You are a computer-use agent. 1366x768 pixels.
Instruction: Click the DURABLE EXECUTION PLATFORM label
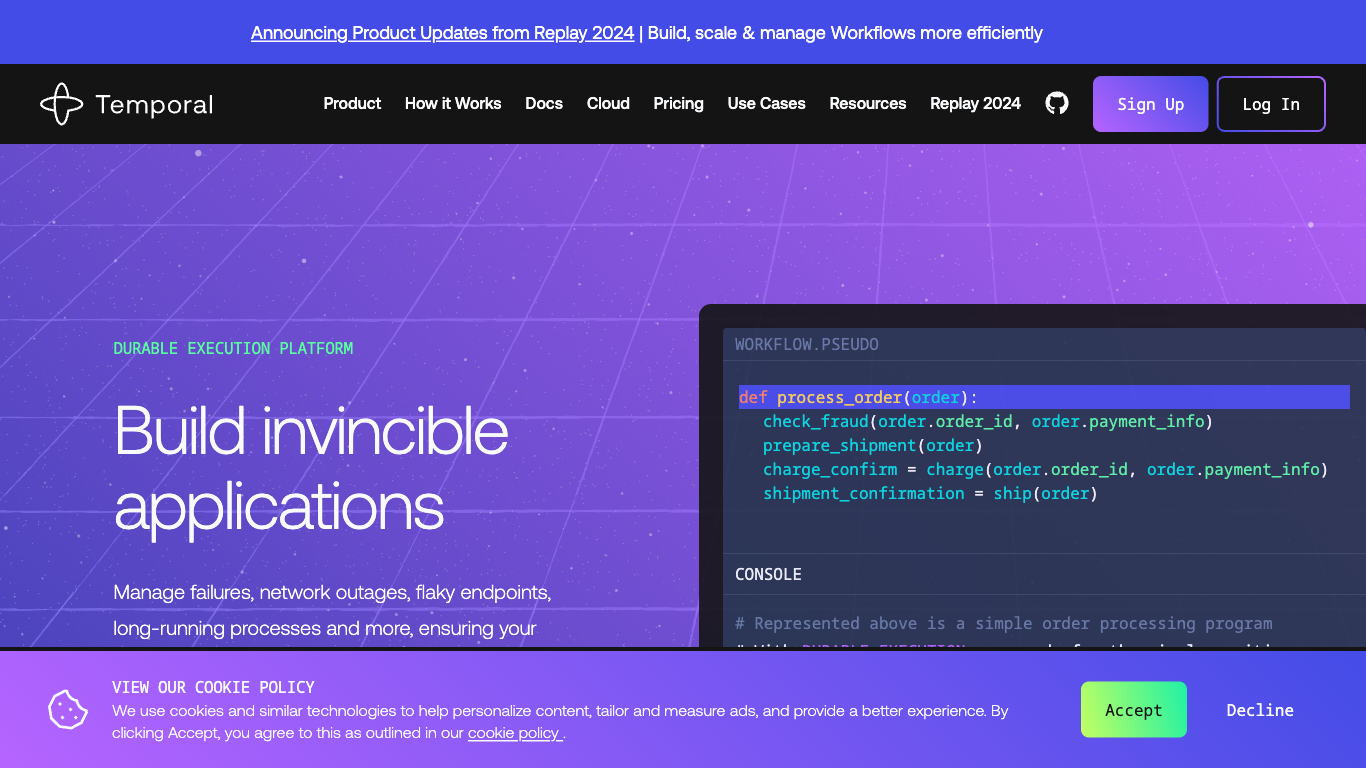pos(233,348)
